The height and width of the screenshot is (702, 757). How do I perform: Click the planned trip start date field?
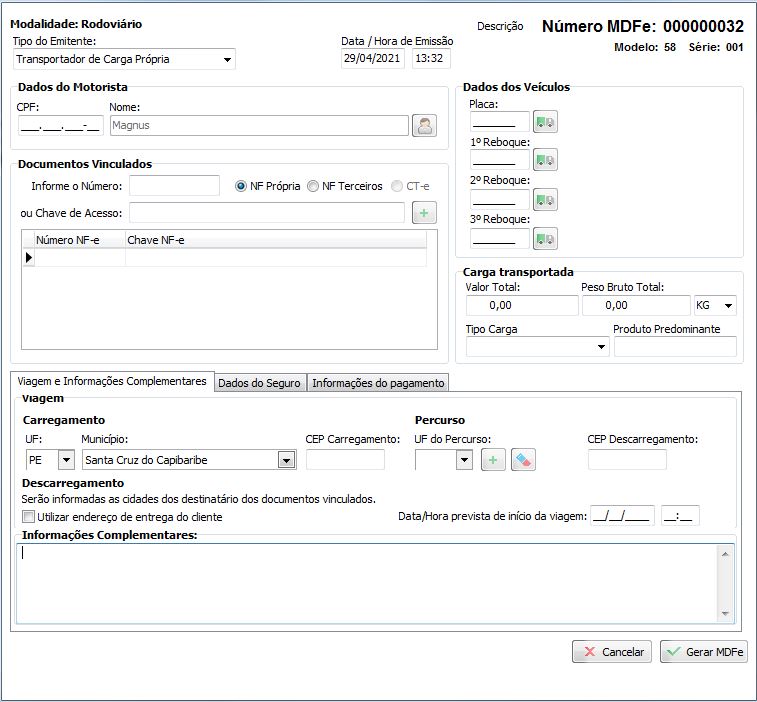623,516
